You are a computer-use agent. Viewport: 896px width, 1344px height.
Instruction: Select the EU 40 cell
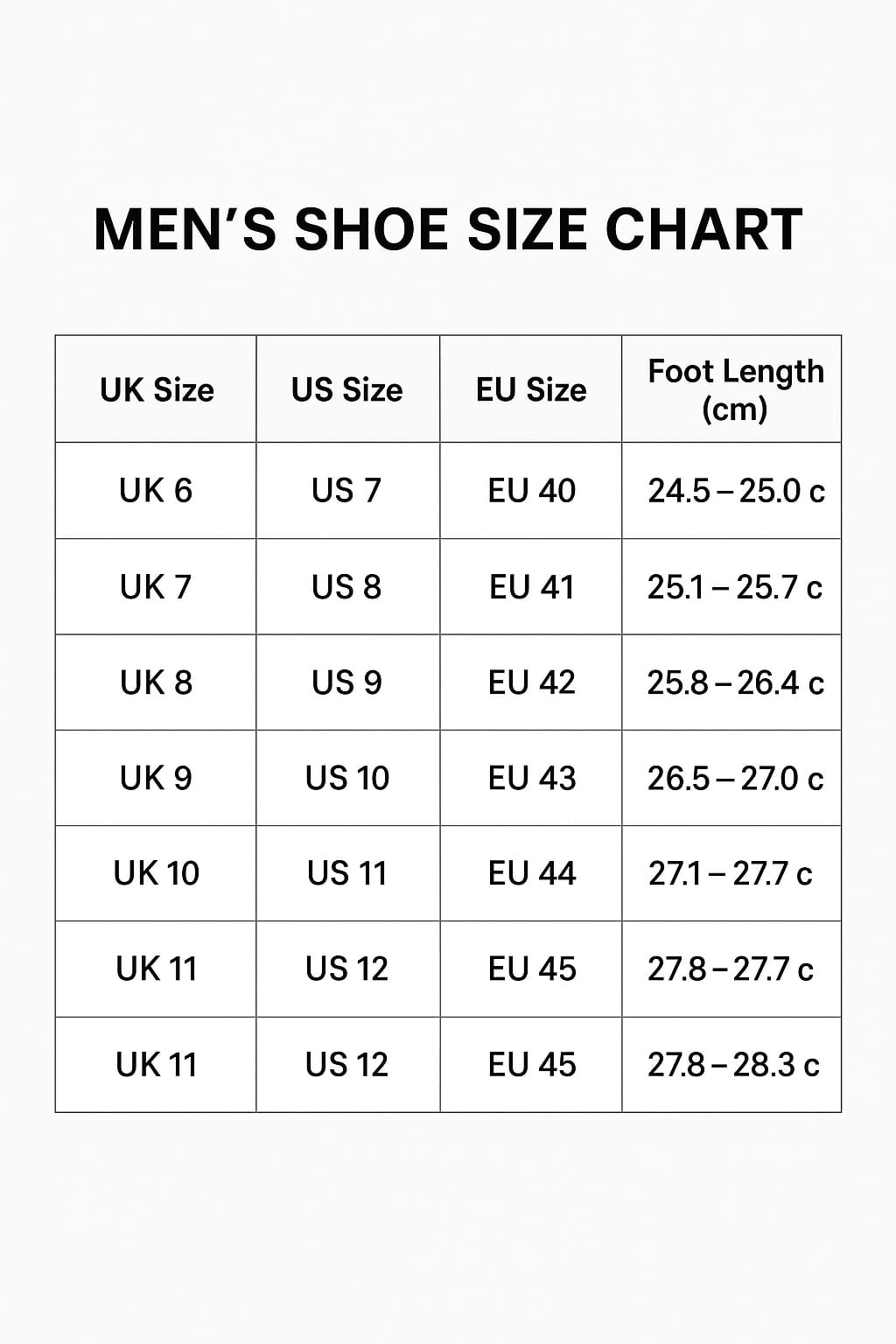click(531, 491)
